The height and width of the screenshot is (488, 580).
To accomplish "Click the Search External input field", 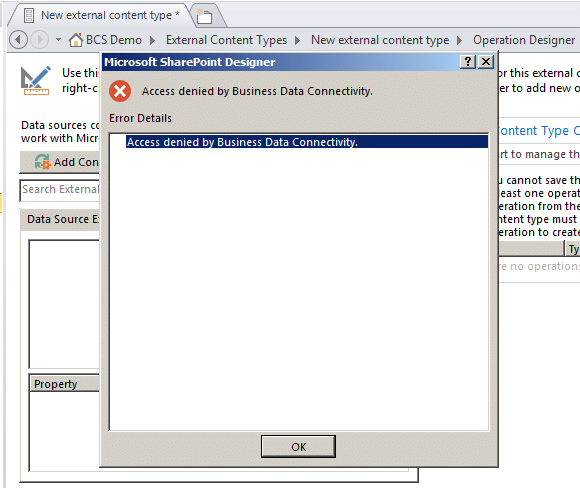I will pos(60,190).
